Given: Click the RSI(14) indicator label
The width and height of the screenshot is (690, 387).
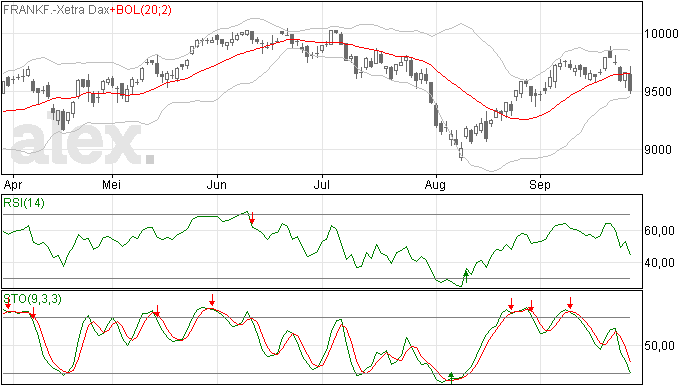Looking at the screenshot, I should [24, 203].
